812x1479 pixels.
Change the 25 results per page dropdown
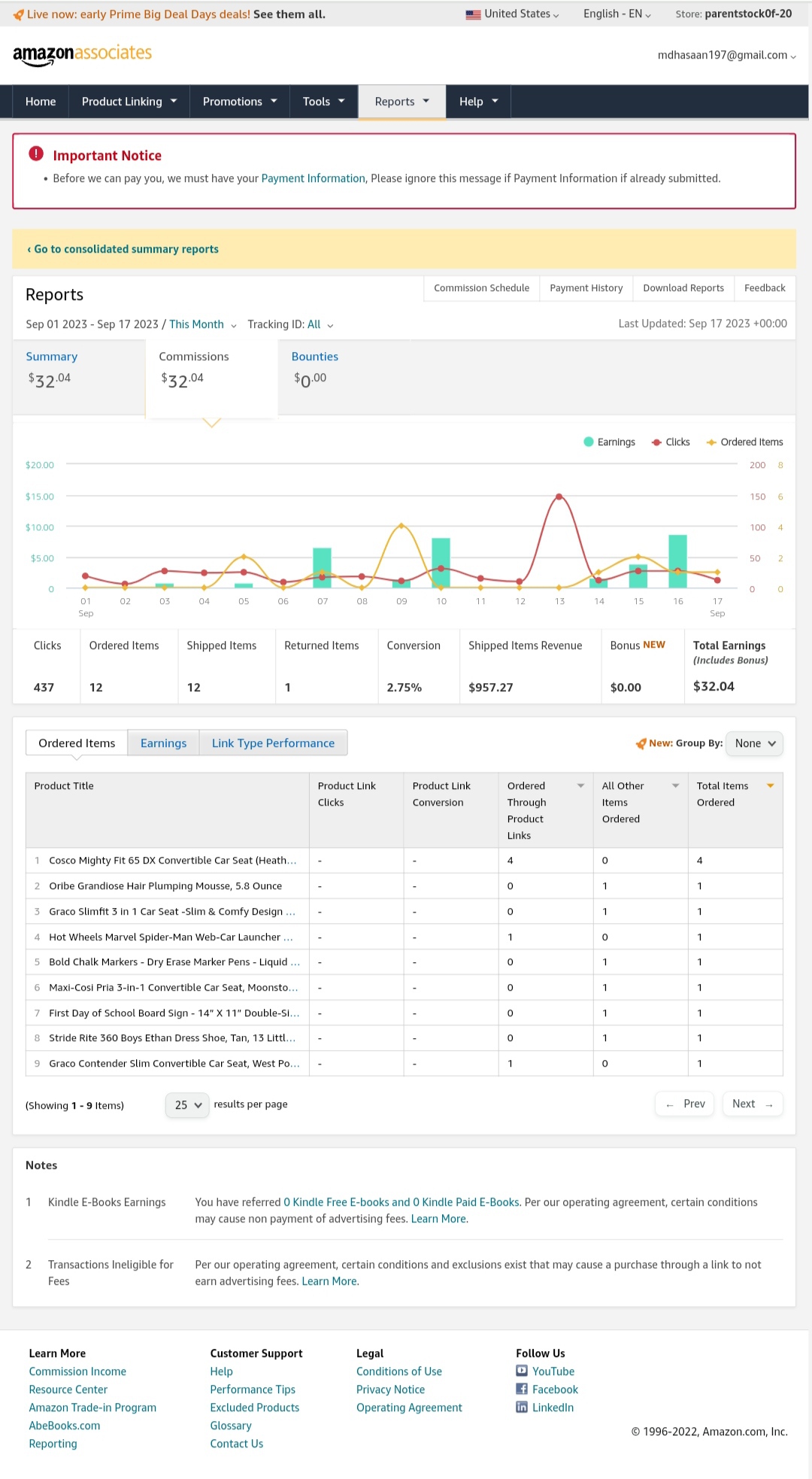point(187,1104)
